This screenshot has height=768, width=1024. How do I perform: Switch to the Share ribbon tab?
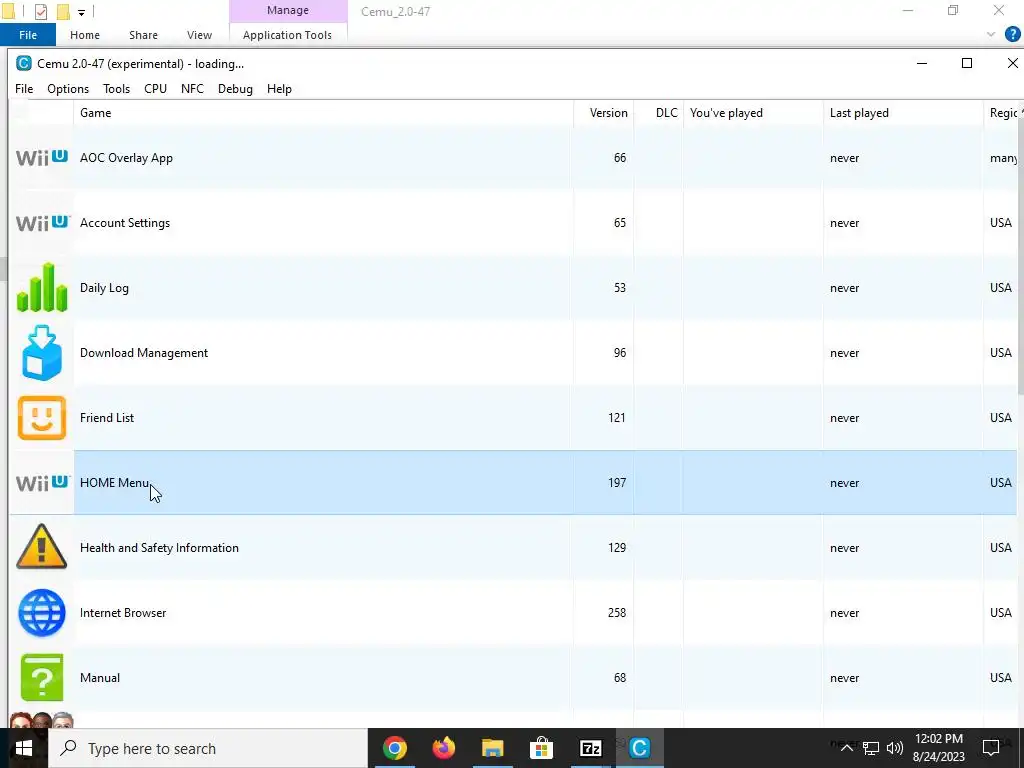point(143,35)
